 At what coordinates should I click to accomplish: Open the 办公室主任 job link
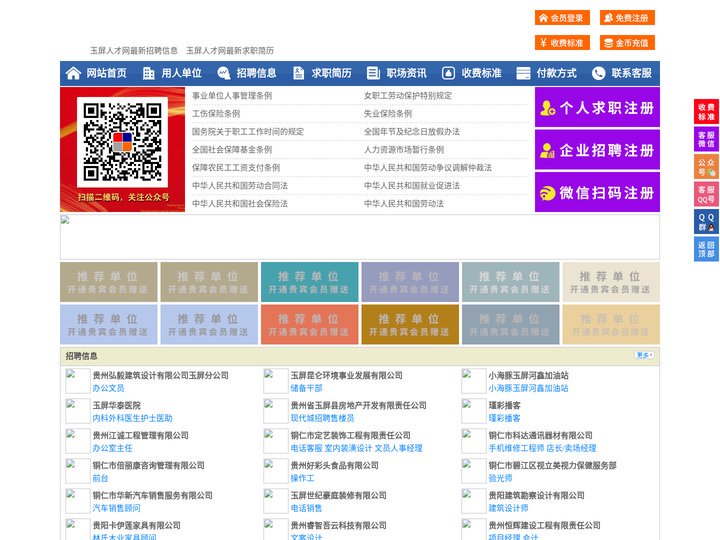pos(112,448)
